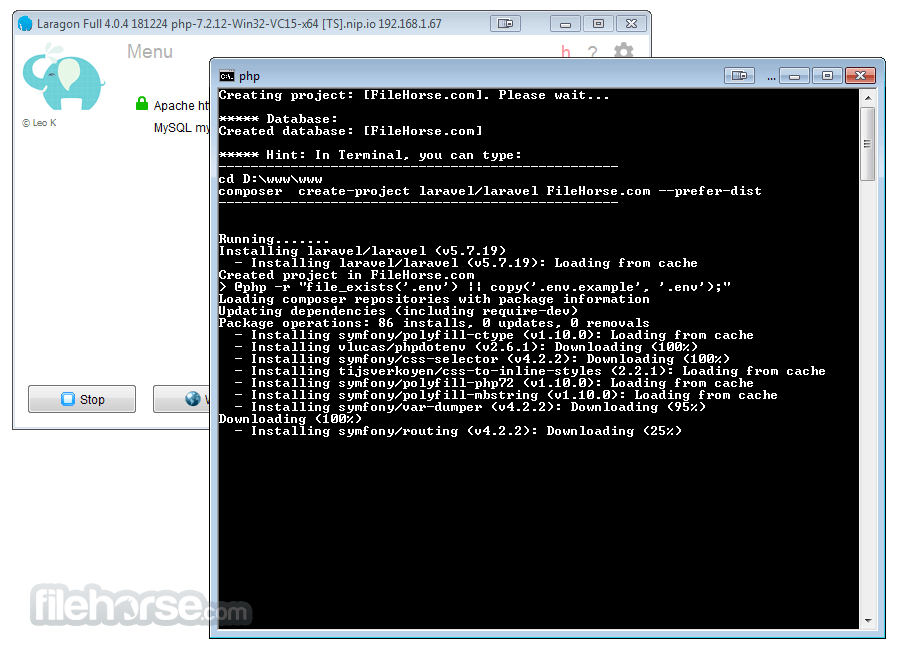Viewport: 898px width, 656px height.
Task: Click the red h icon in Laragon
Action: [565, 52]
